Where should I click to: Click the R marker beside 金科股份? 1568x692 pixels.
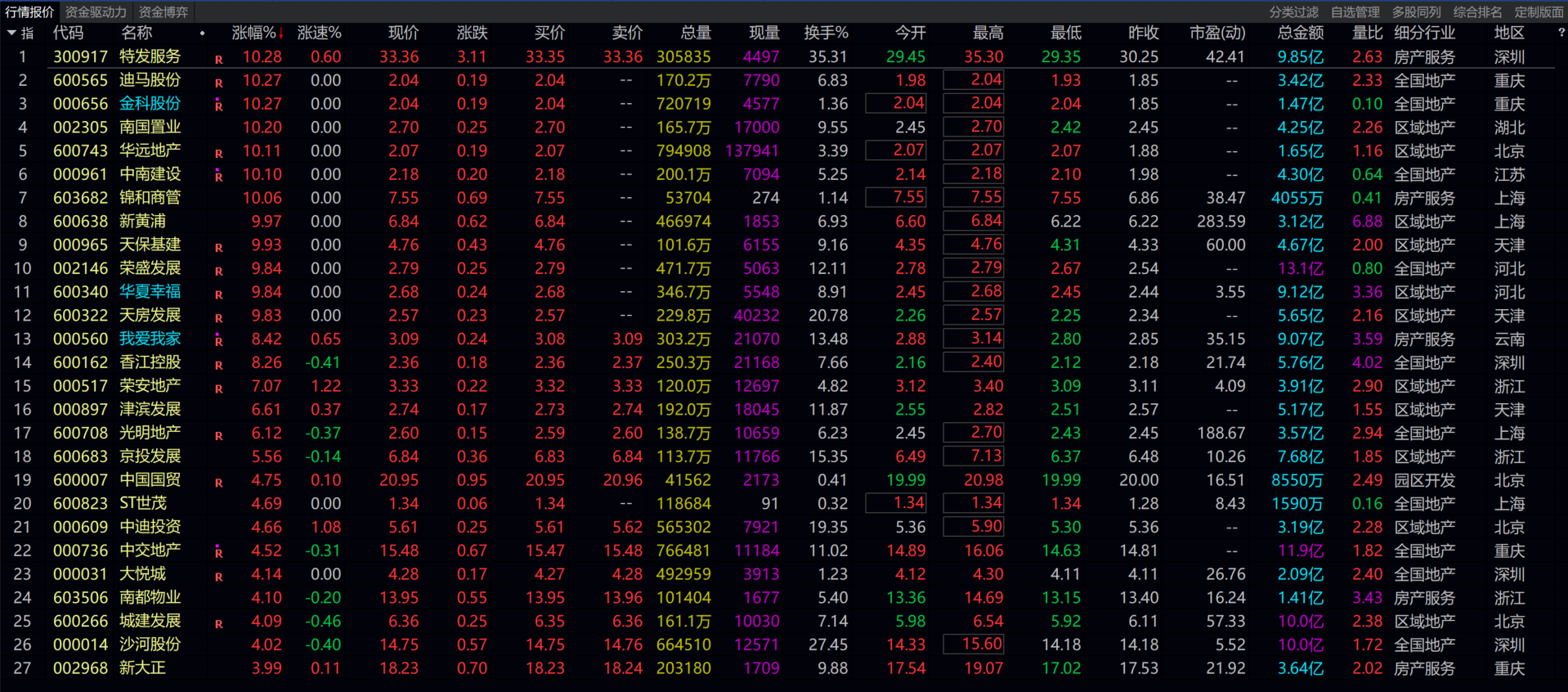pos(218,106)
